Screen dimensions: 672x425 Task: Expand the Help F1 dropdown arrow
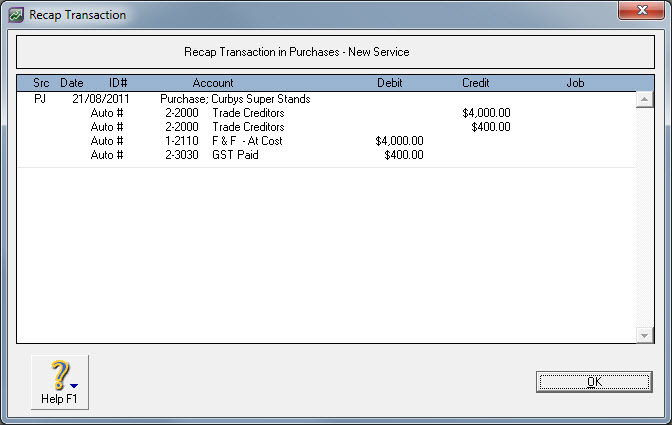(74, 386)
